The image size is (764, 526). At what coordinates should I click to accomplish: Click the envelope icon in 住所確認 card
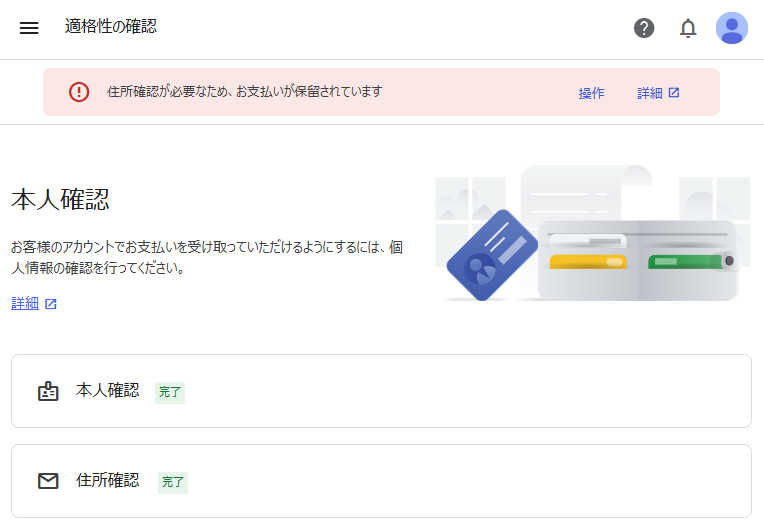click(x=48, y=481)
